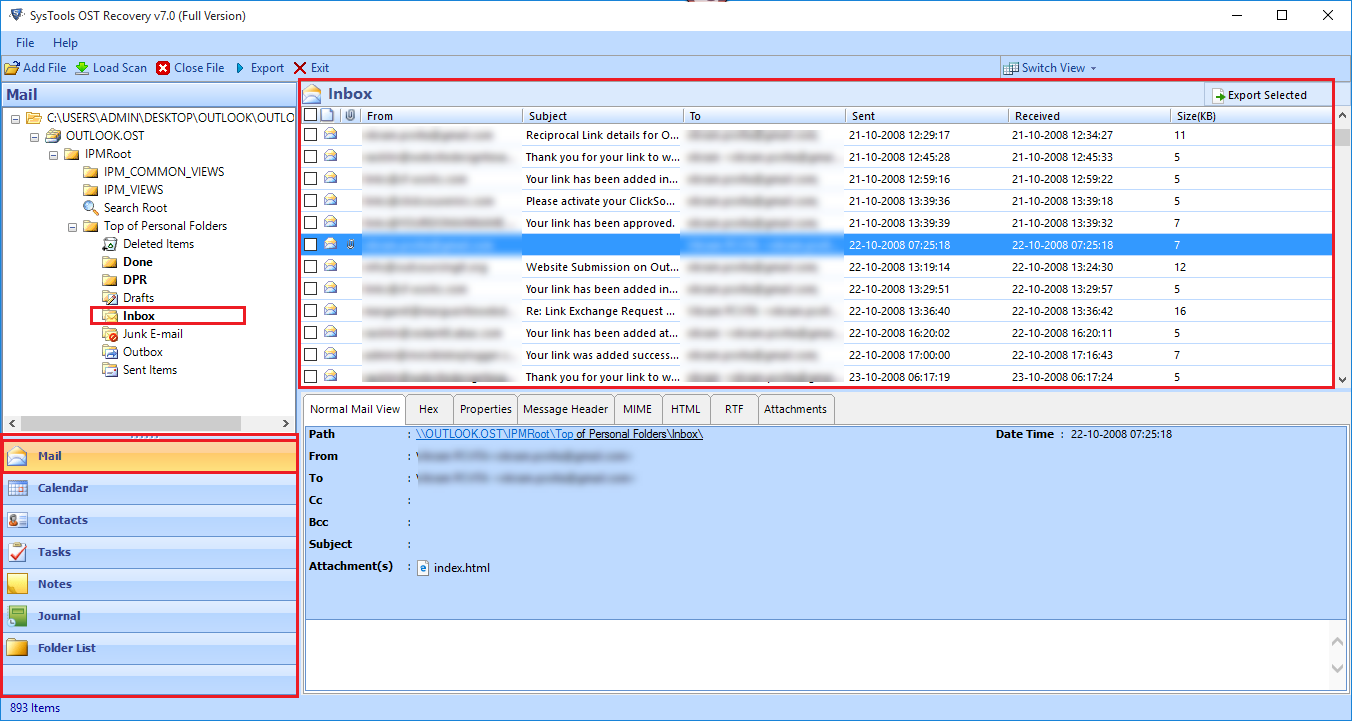Check the Your link has been approved checkbox
This screenshot has width=1352, height=721.
pyautogui.click(x=311, y=222)
